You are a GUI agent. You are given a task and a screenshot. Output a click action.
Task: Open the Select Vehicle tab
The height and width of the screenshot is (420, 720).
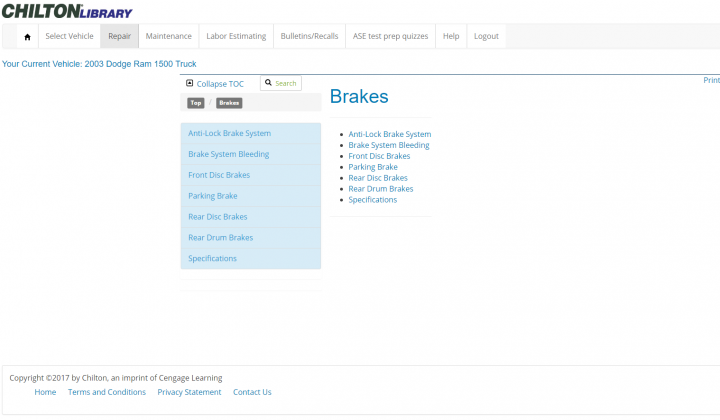click(69, 36)
